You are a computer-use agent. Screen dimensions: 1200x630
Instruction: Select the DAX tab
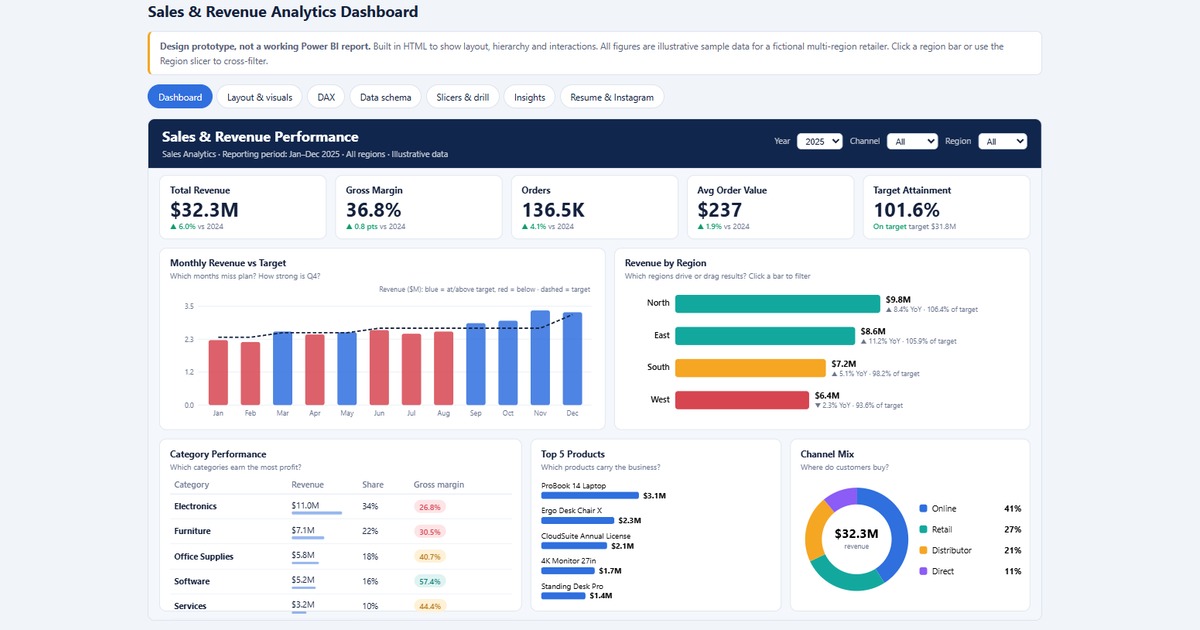326,97
